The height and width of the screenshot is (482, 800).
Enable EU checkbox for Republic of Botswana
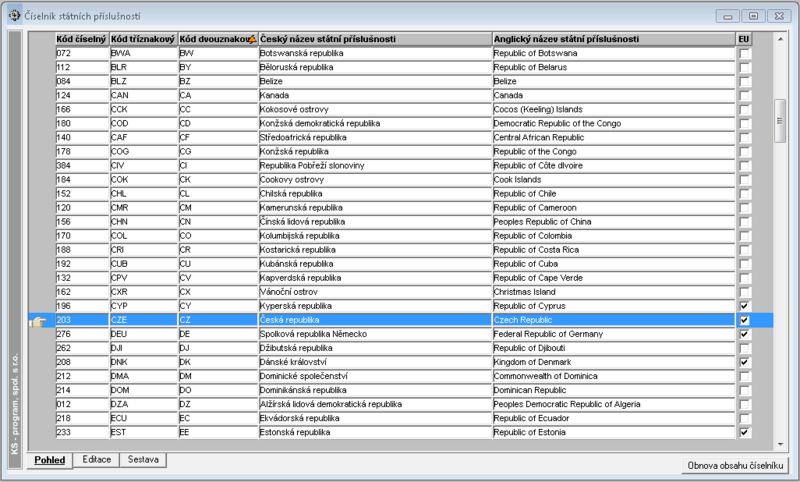click(x=744, y=54)
